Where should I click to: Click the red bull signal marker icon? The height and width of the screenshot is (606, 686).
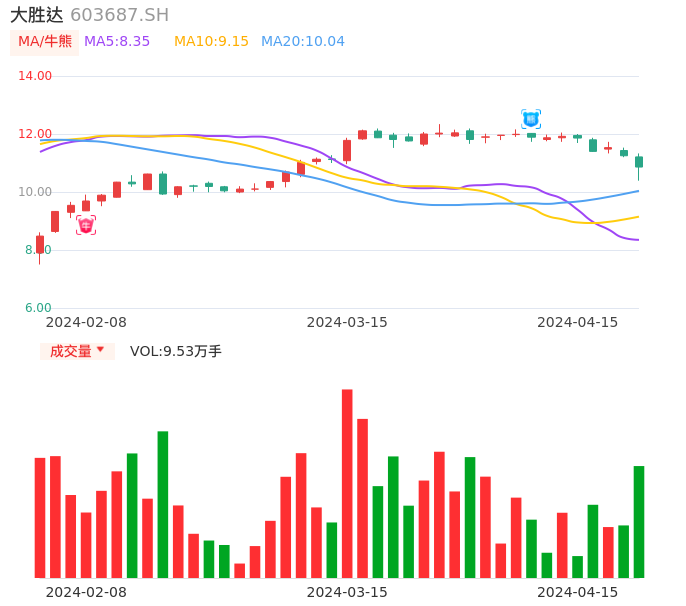point(86,225)
